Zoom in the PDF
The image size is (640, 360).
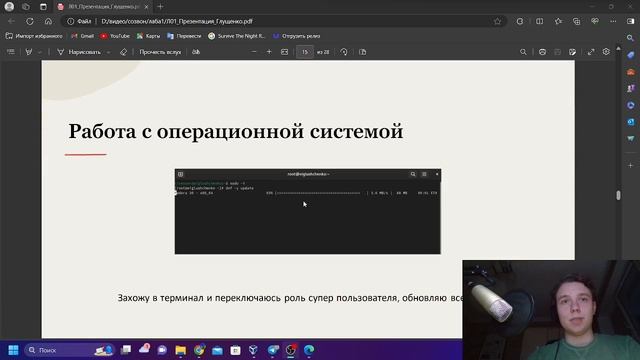click(x=269, y=52)
